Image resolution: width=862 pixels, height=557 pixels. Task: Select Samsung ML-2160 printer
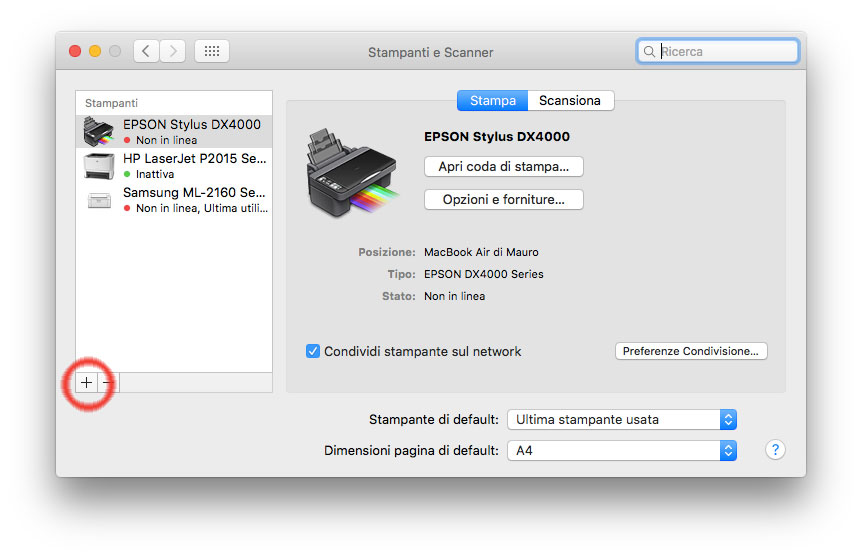click(x=174, y=200)
